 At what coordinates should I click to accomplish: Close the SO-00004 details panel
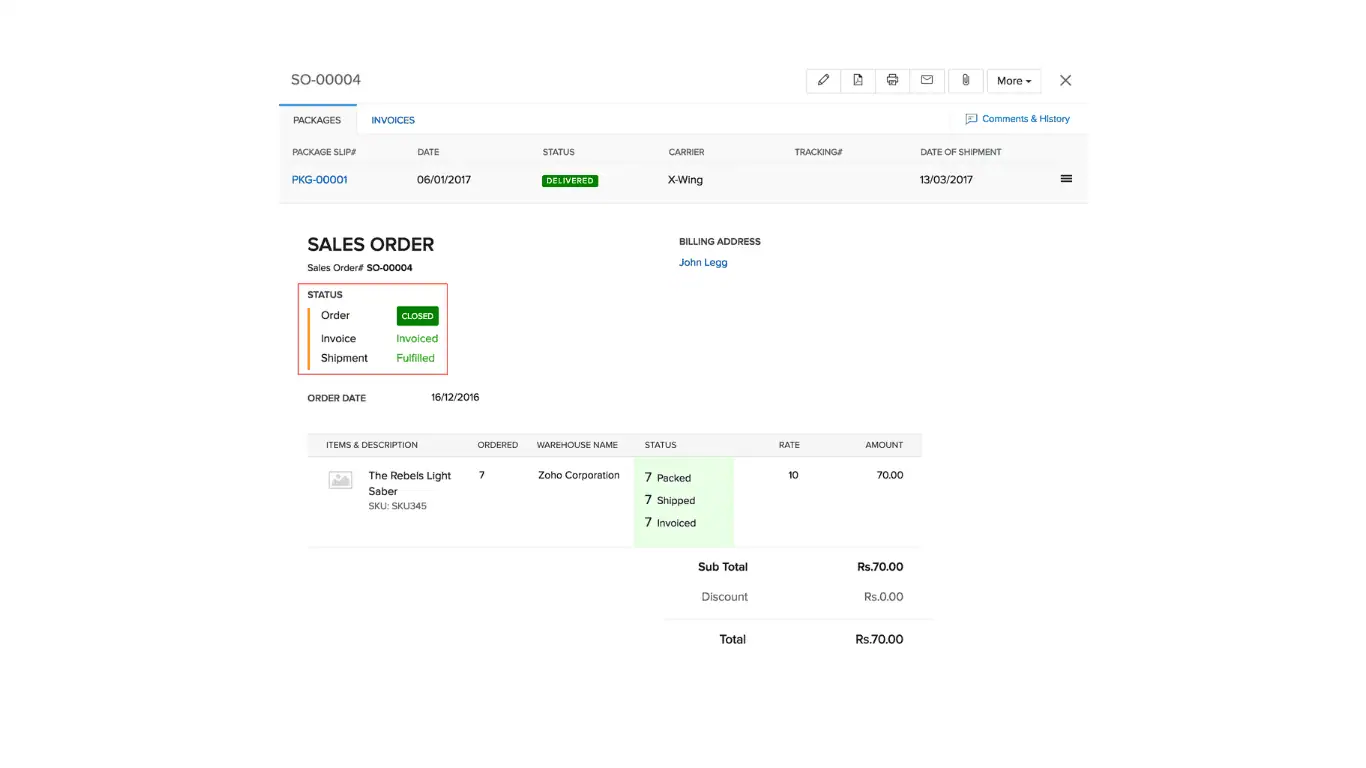coord(1065,80)
